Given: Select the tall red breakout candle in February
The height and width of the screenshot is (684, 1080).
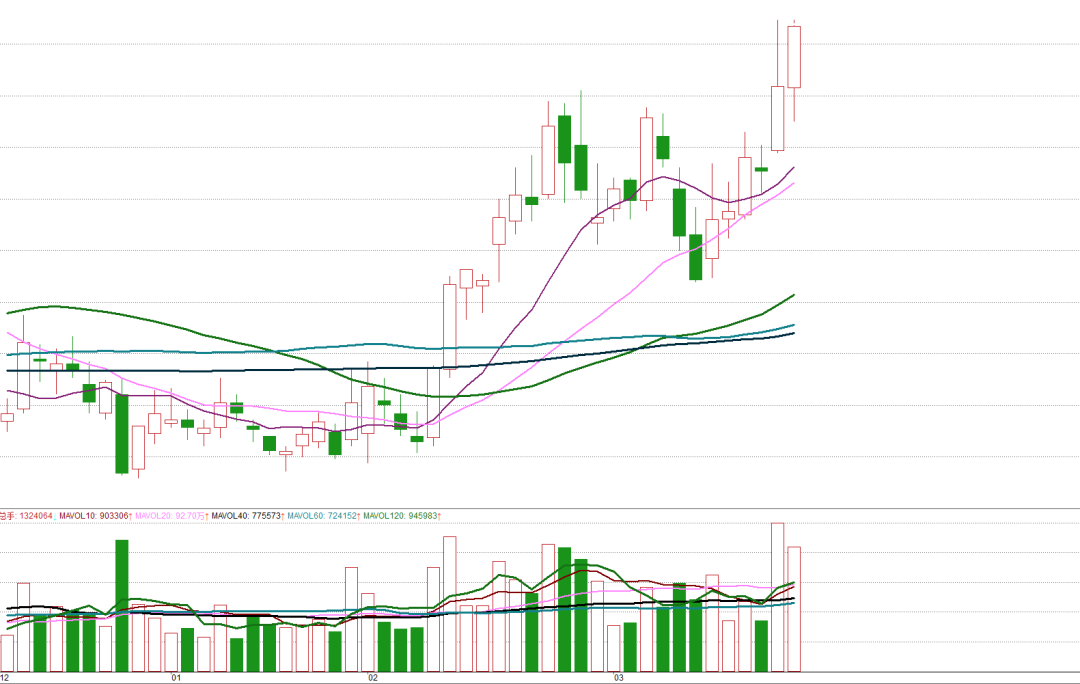Looking at the screenshot, I should click(x=449, y=326).
